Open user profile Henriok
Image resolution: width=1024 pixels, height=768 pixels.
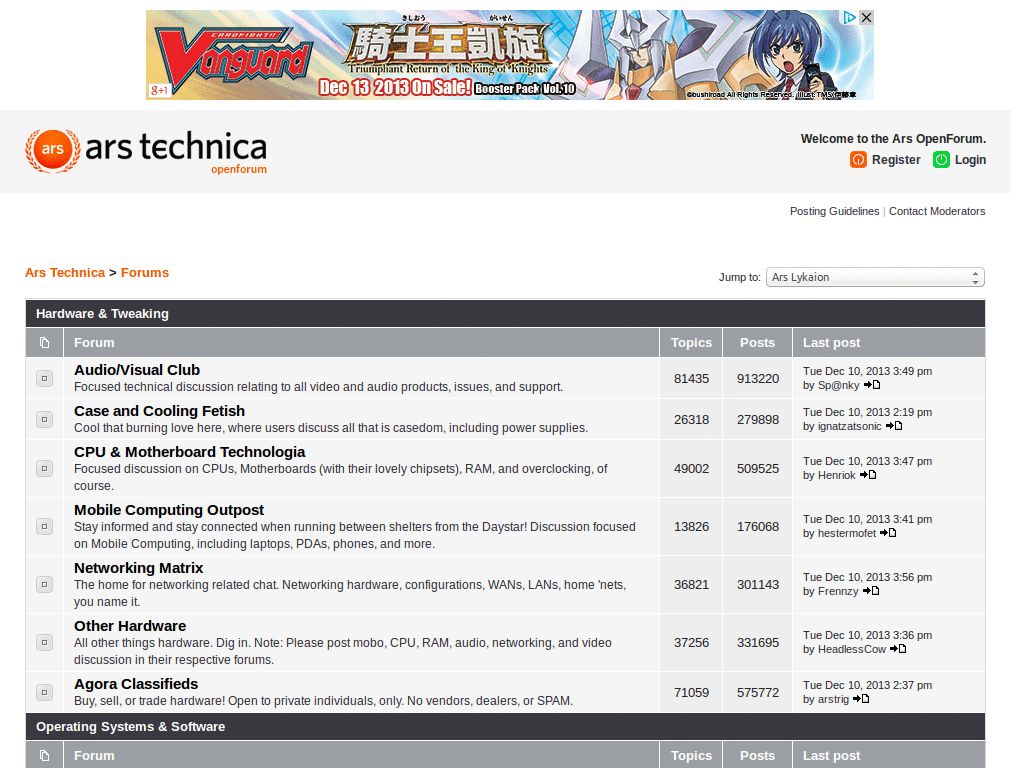coord(837,475)
